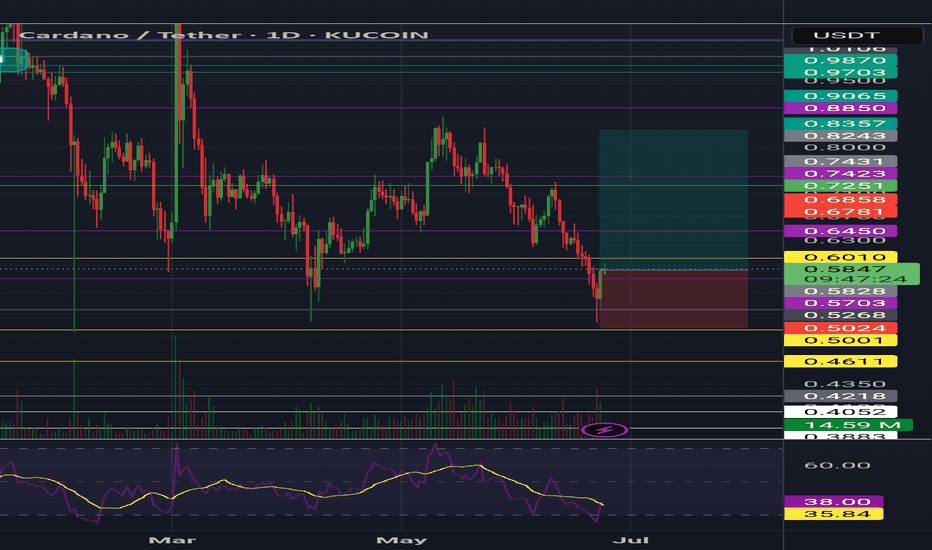Select the red 0.5024 price label
Viewport: 932px width, 550px height.
(840, 328)
